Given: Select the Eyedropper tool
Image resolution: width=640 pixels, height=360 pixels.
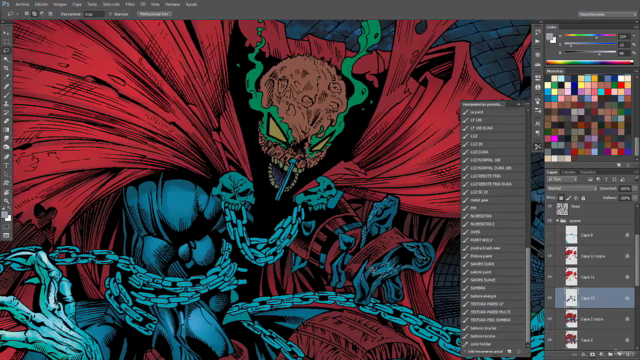Looking at the screenshot, I should pos(6,77).
